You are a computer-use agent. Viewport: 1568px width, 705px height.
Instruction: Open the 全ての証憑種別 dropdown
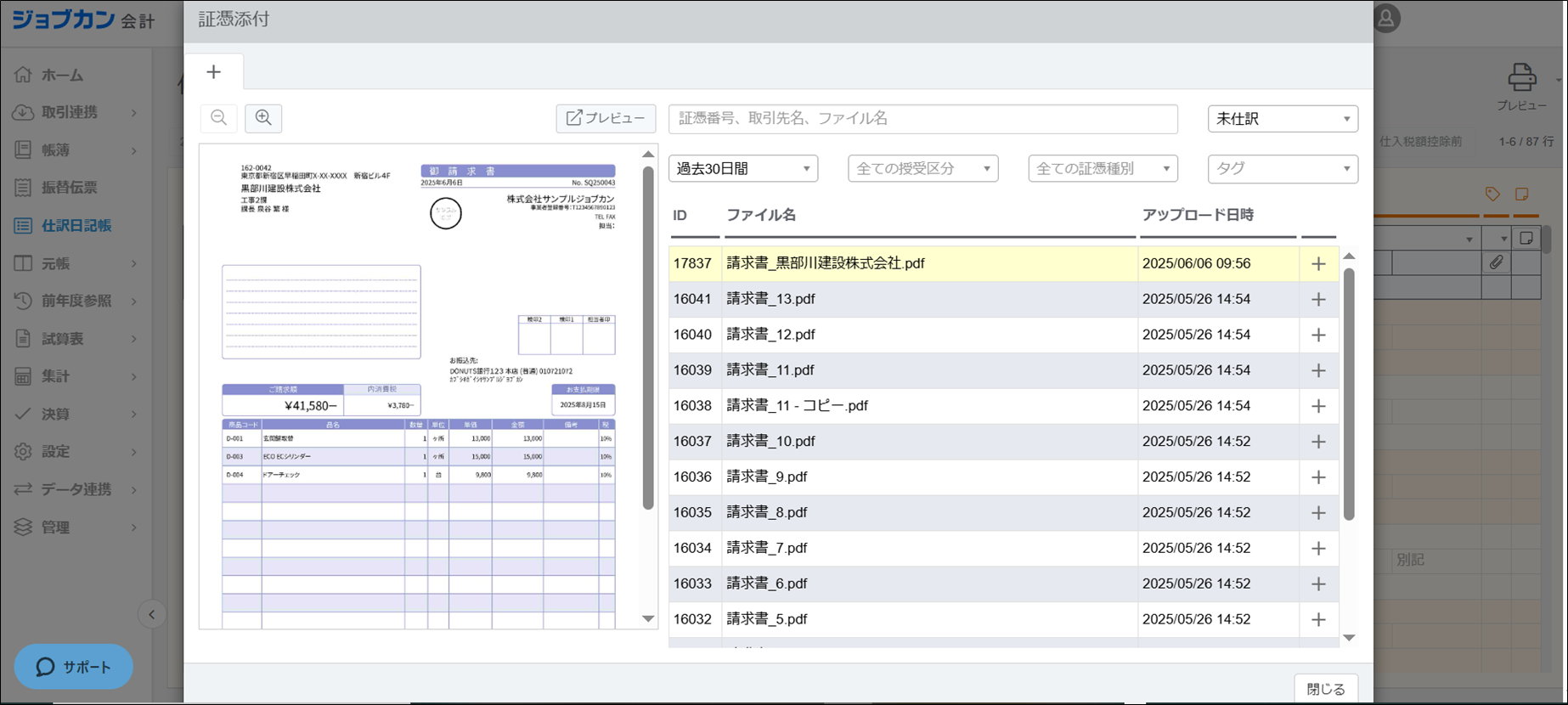coord(1103,168)
